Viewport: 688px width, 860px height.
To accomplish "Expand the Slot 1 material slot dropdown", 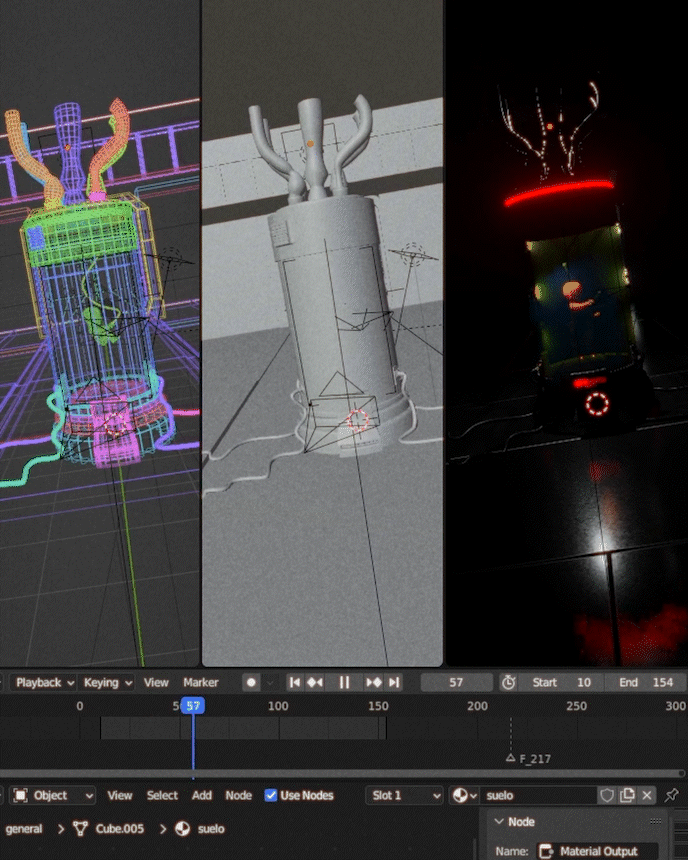I will tap(404, 796).
